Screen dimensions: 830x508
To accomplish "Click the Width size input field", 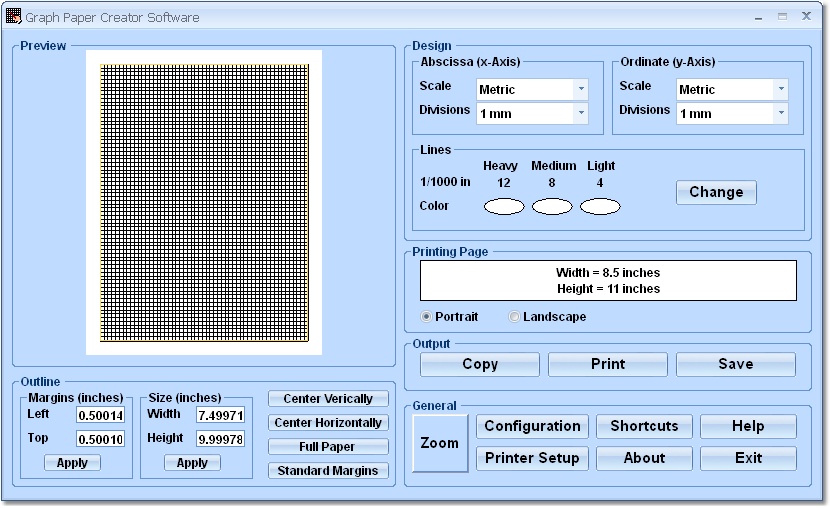I will pos(221,415).
